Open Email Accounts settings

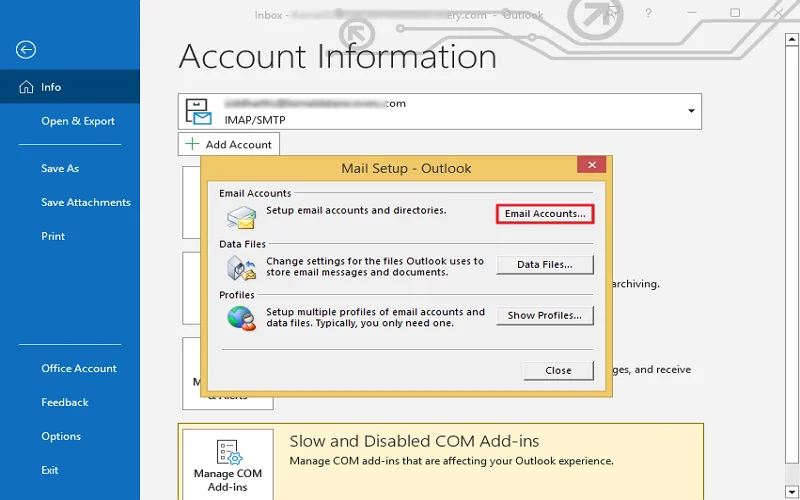[x=545, y=214]
